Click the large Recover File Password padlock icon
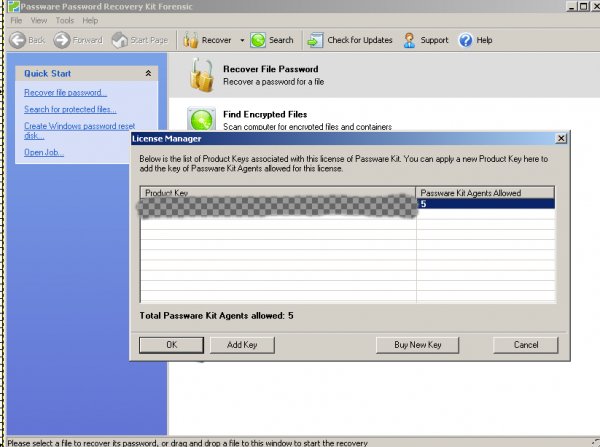This screenshot has width=600, height=447. [x=202, y=75]
